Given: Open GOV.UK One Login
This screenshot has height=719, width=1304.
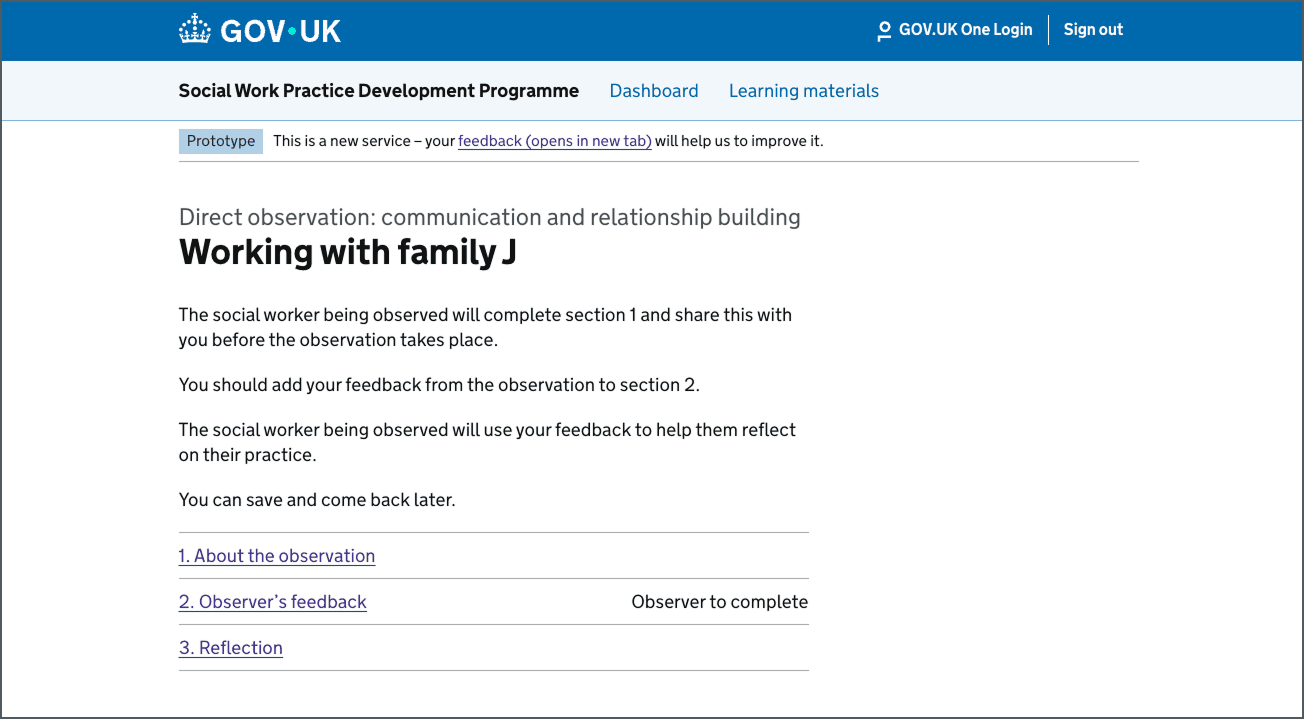Looking at the screenshot, I should tap(966, 30).
